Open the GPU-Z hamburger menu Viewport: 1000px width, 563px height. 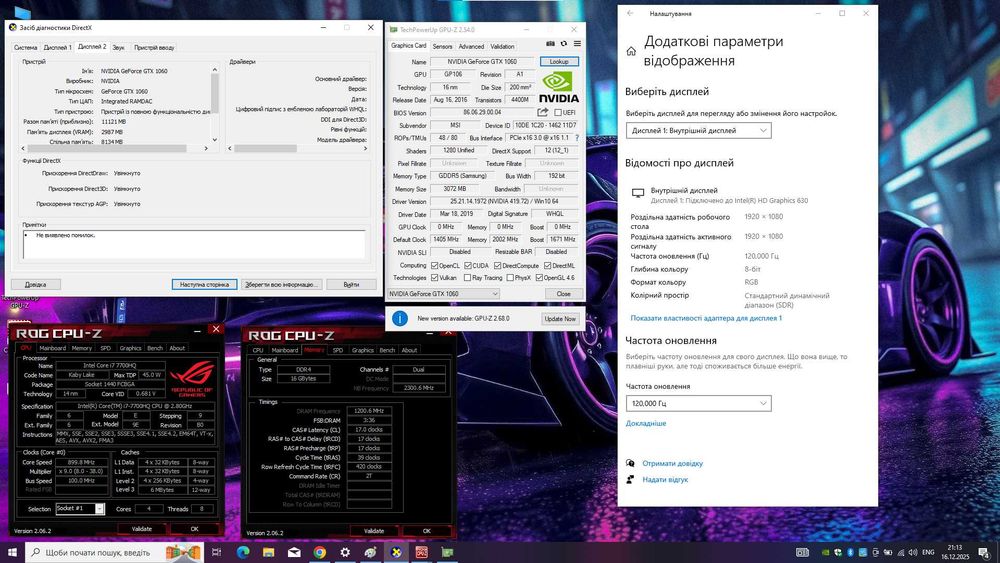(577, 44)
